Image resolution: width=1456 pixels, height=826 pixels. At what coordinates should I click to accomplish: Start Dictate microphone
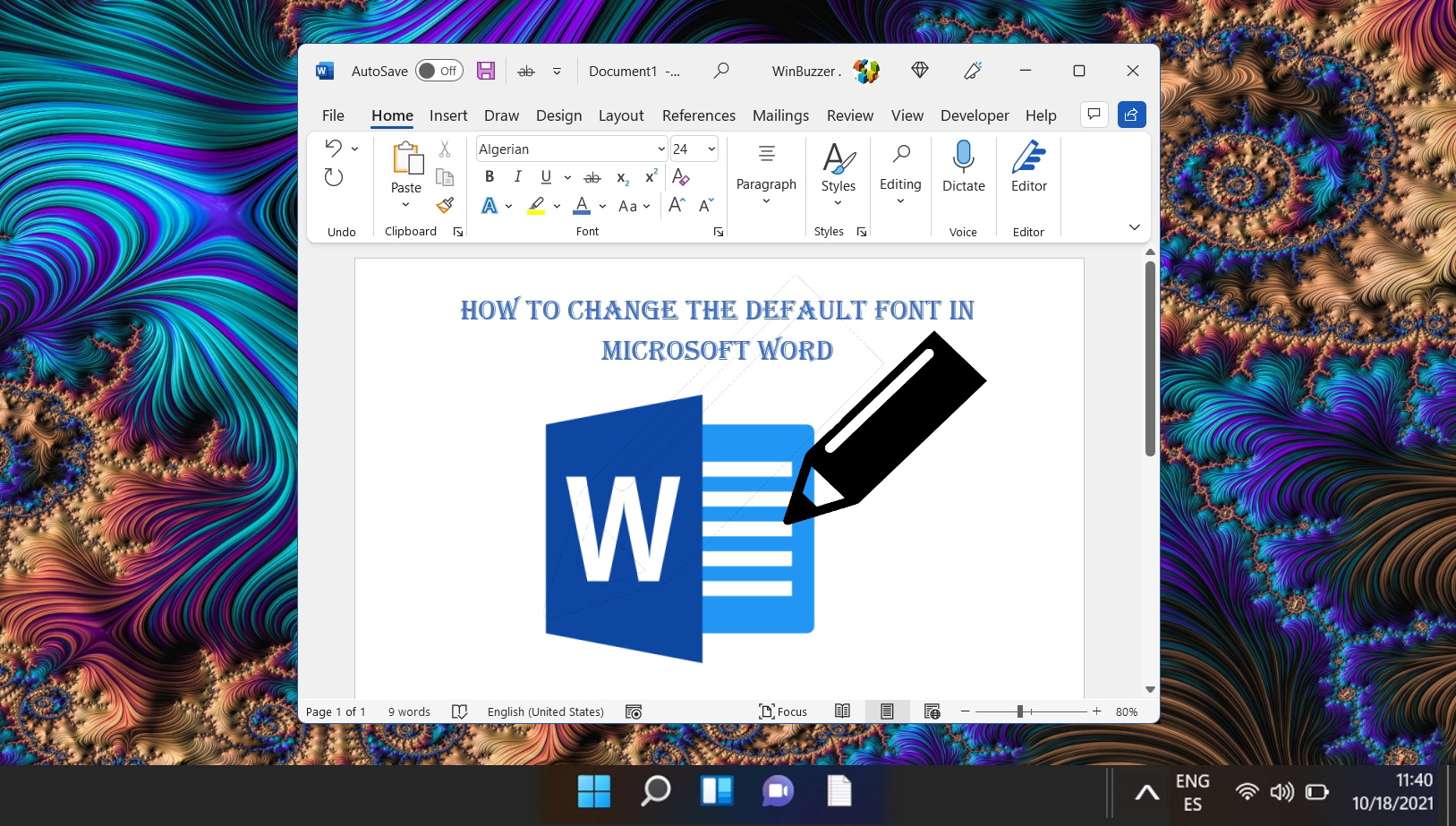coord(963,167)
